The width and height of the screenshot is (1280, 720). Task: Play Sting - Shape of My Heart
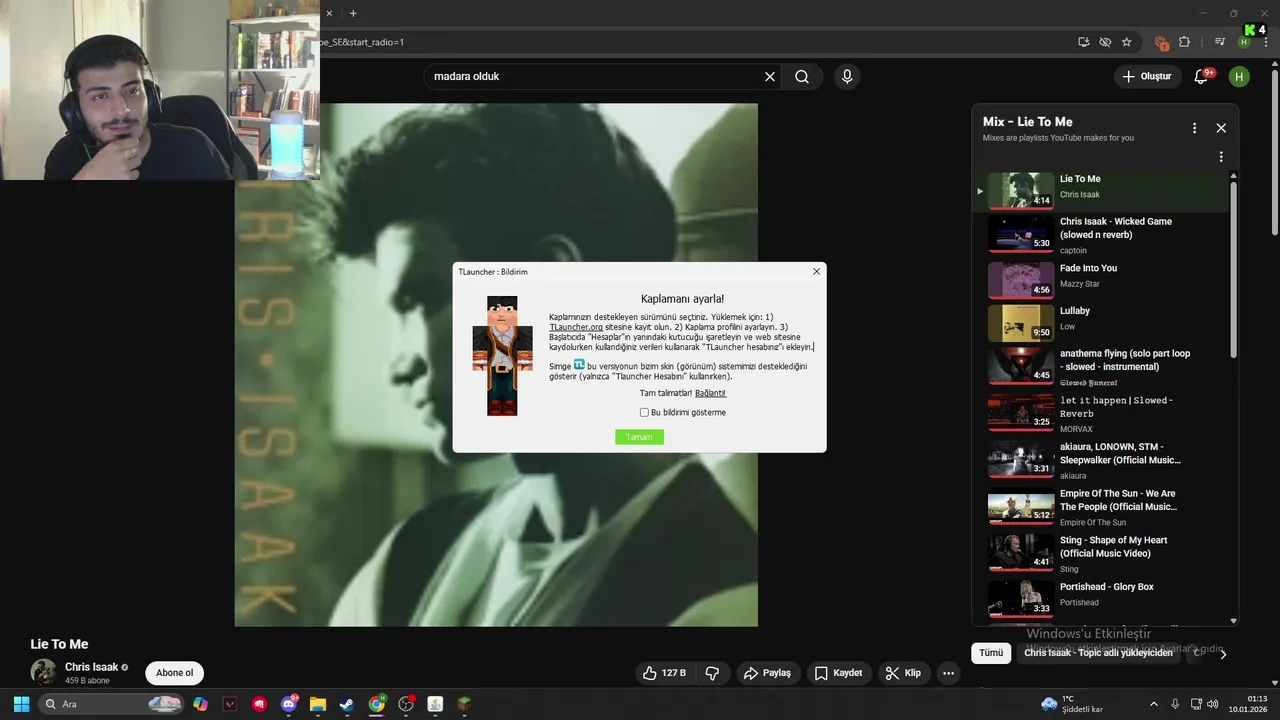click(1099, 553)
